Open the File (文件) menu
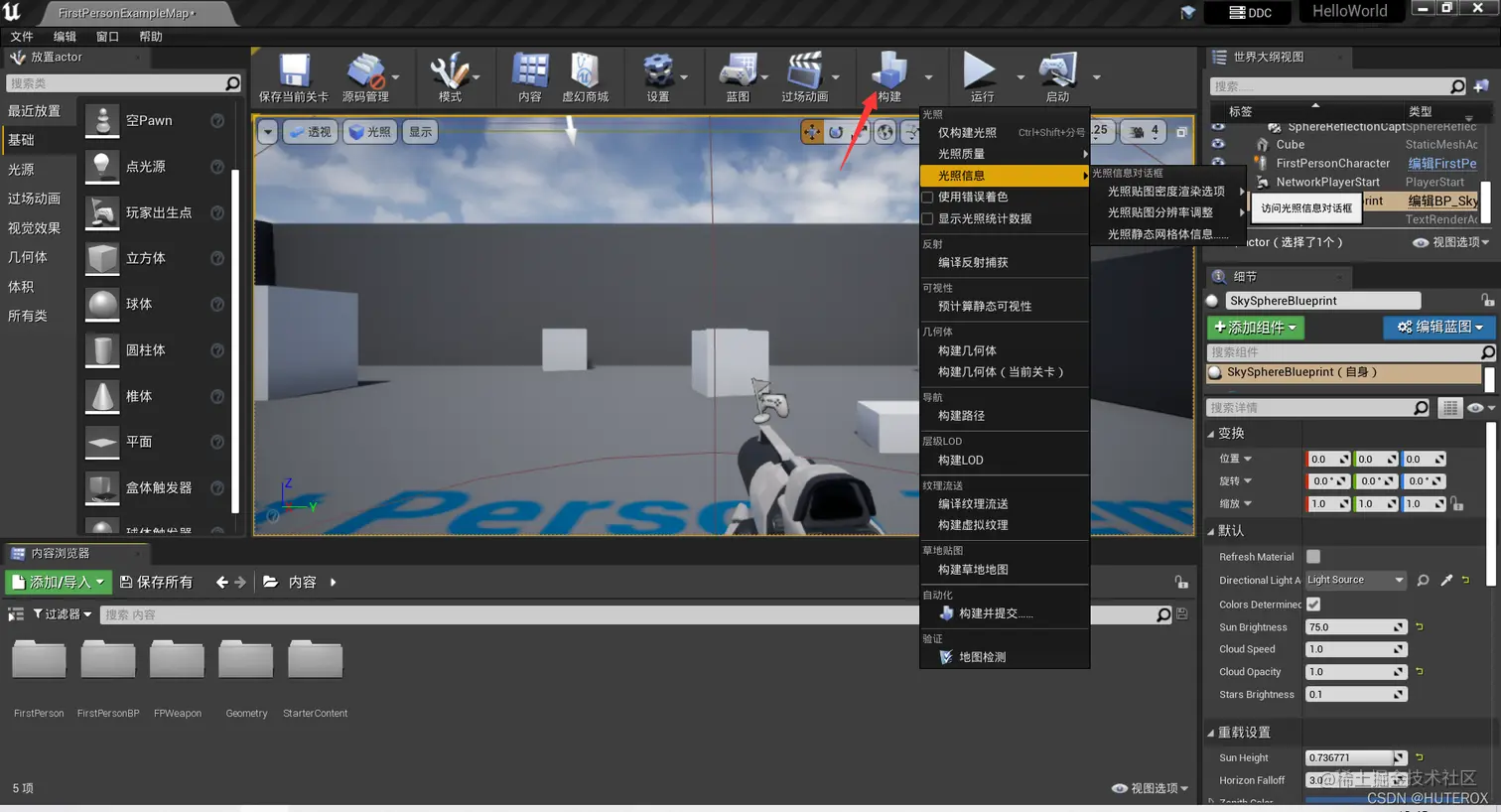This screenshot has height=812, width=1501. pos(22,37)
